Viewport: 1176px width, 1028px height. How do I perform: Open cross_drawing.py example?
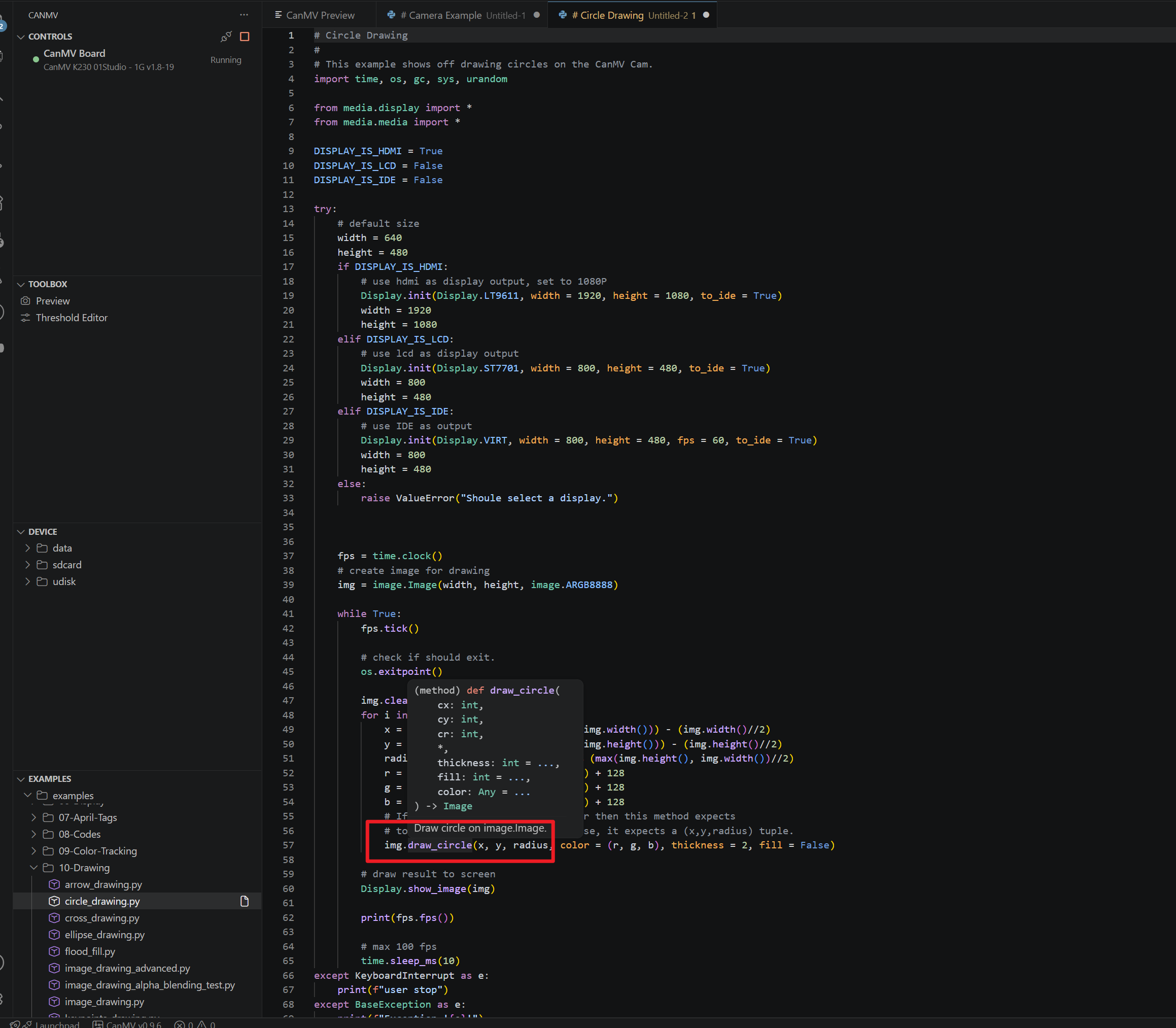102,918
